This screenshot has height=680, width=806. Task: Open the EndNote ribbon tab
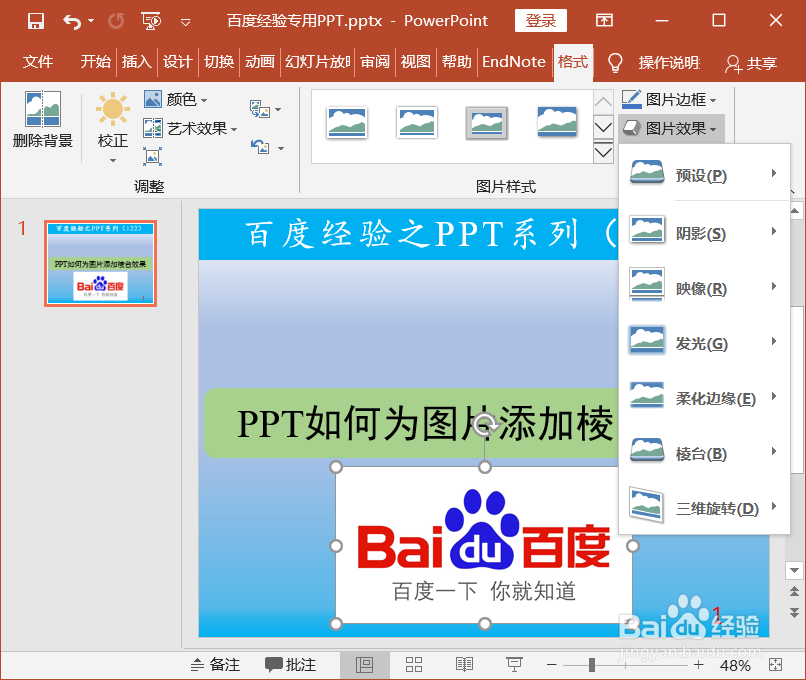tap(514, 62)
